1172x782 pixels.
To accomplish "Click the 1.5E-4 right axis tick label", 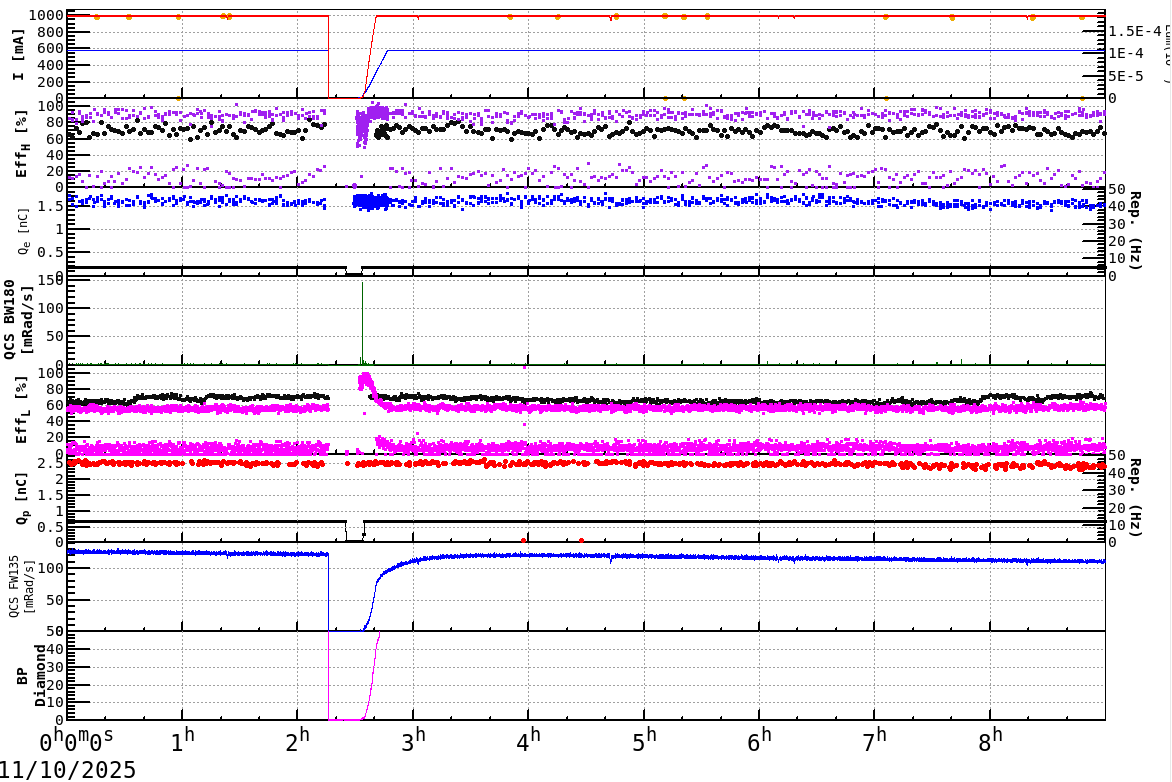I will (x=1133, y=32).
